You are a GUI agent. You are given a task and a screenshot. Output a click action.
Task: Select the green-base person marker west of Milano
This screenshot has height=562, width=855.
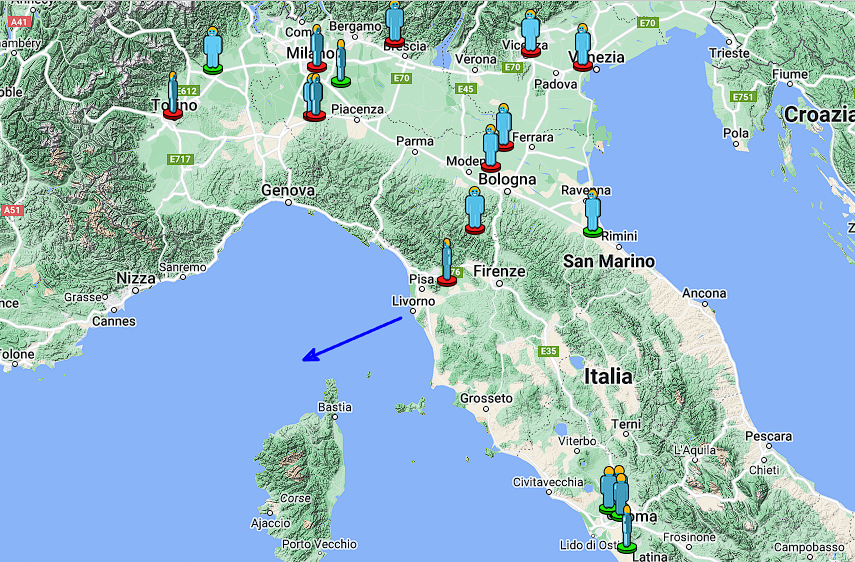coord(212,50)
